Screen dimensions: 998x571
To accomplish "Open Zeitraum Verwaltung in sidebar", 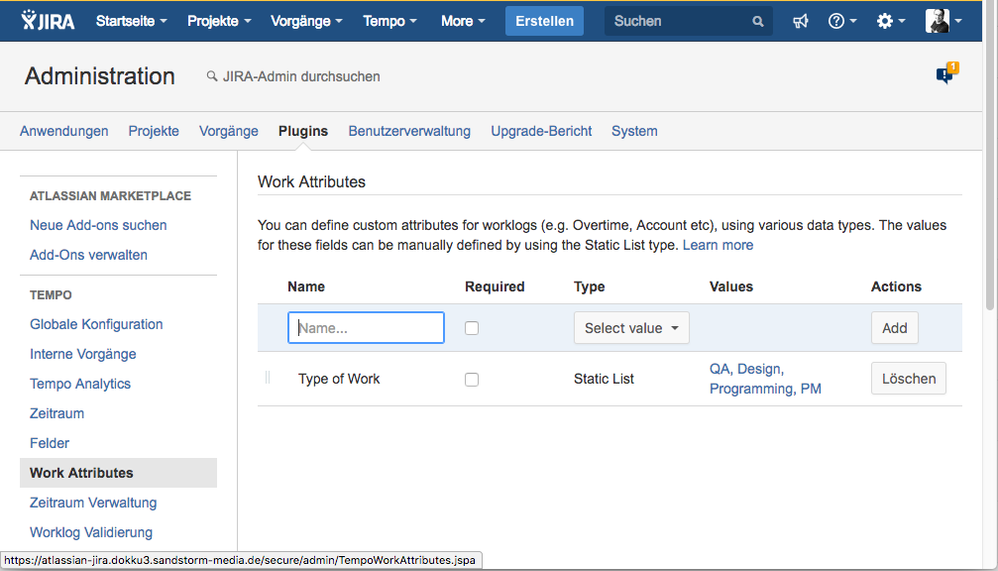I will point(93,502).
